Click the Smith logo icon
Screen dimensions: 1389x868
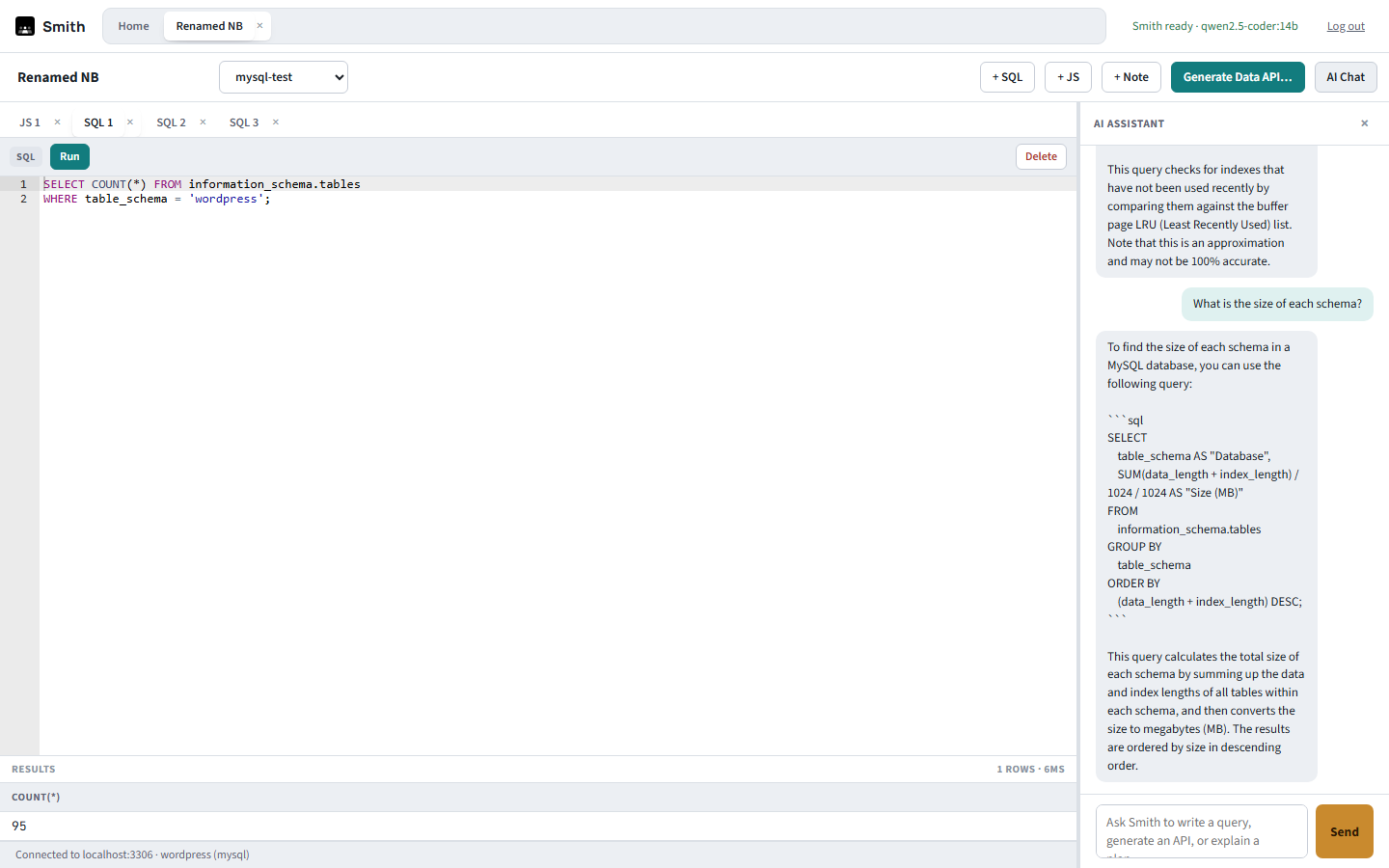tap(25, 26)
